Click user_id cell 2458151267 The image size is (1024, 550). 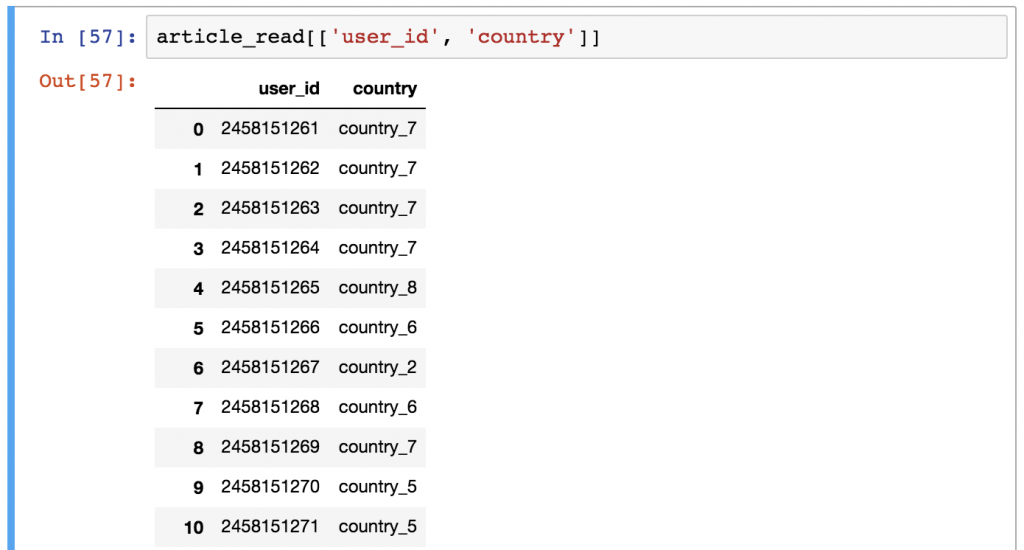point(270,368)
